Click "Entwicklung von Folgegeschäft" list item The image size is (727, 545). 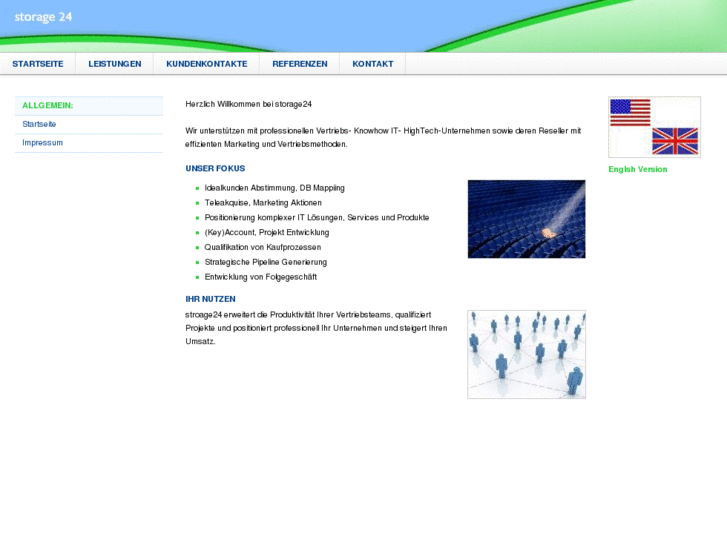click(261, 277)
